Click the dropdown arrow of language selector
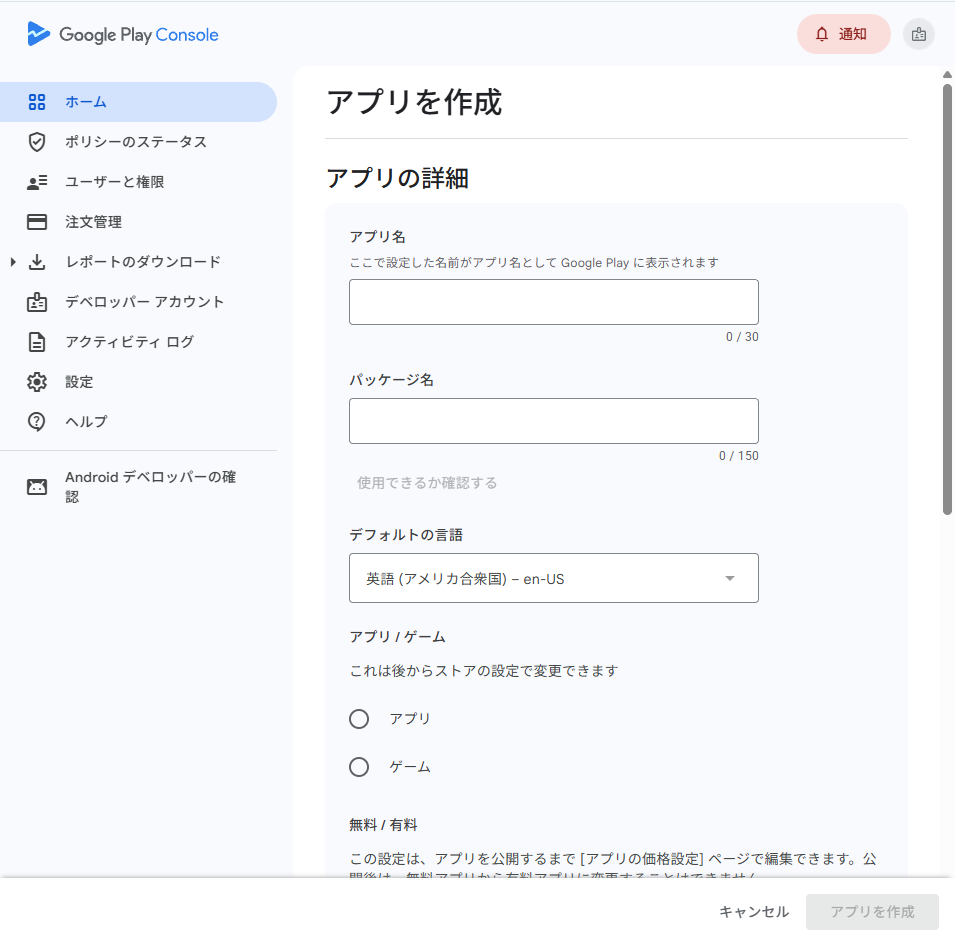The width and height of the screenshot is (955, 946). pyautogui.click(x=730, y=578)
